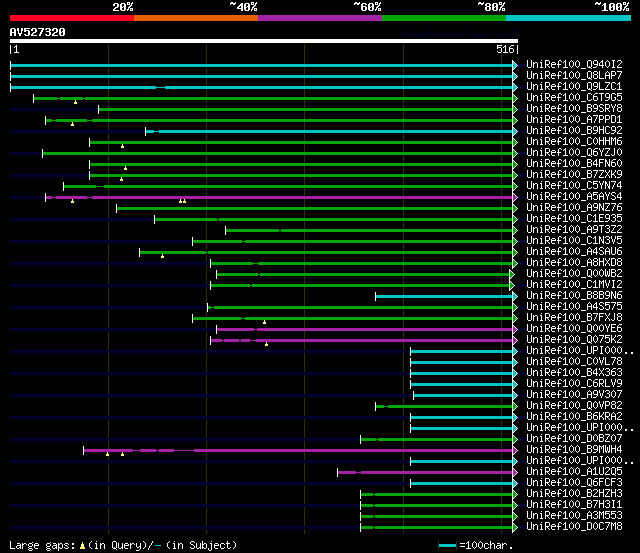
Task: Click the UniRef100_B8B9N6 label
Action: pos(574,296)
